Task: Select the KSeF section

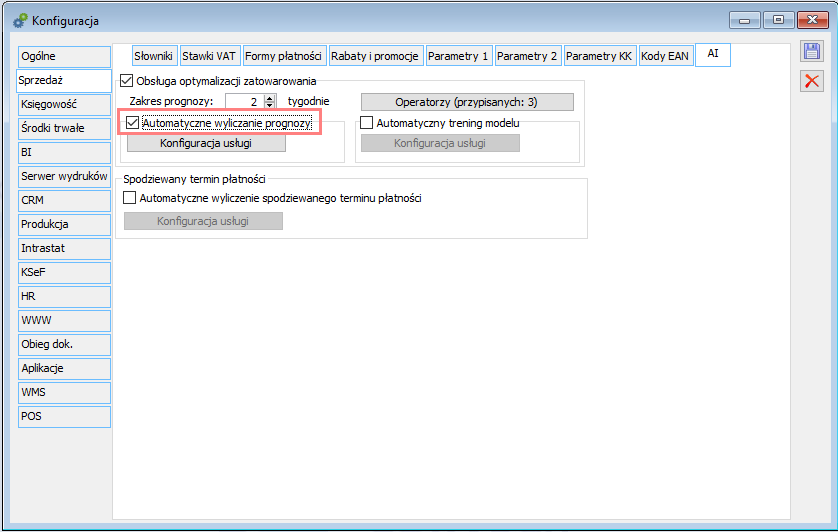Action: [64, 273]
